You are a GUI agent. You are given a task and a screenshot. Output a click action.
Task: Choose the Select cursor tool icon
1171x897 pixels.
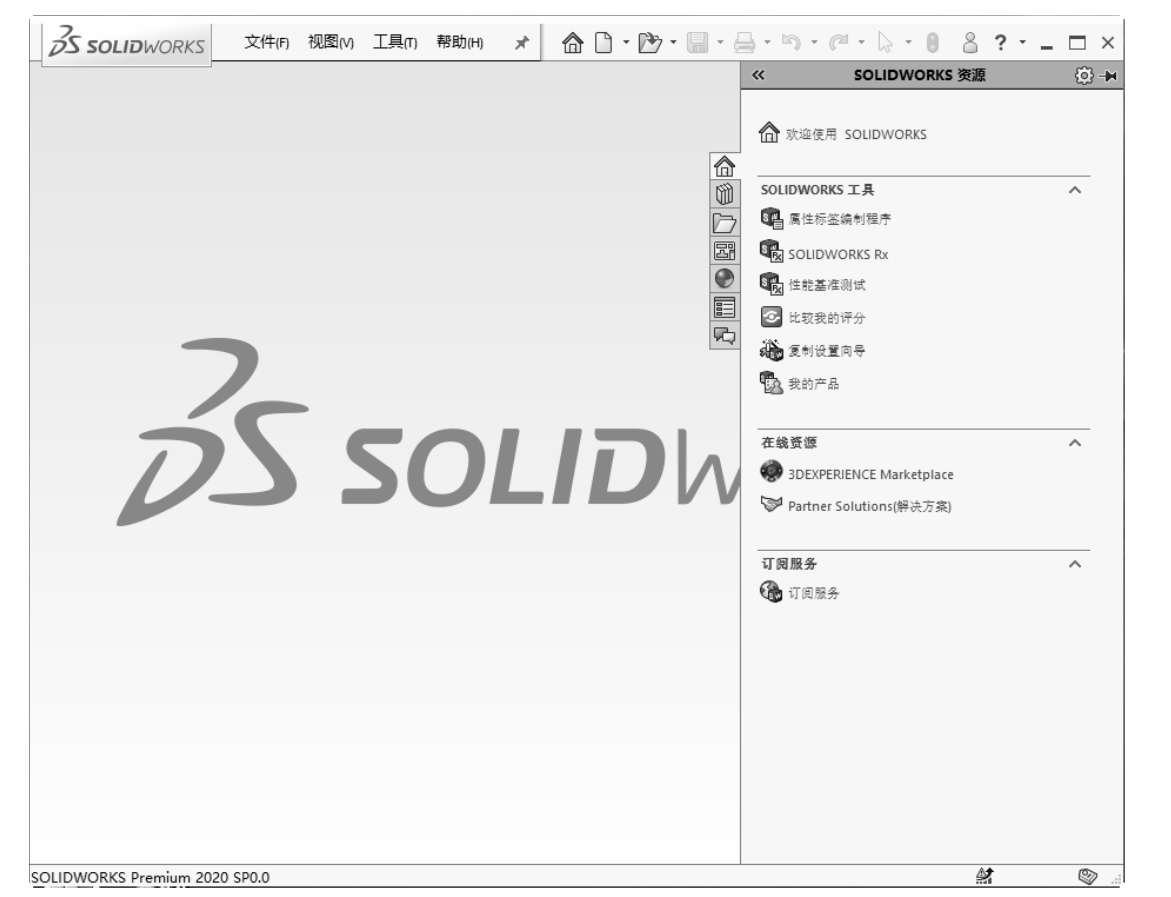885,43
